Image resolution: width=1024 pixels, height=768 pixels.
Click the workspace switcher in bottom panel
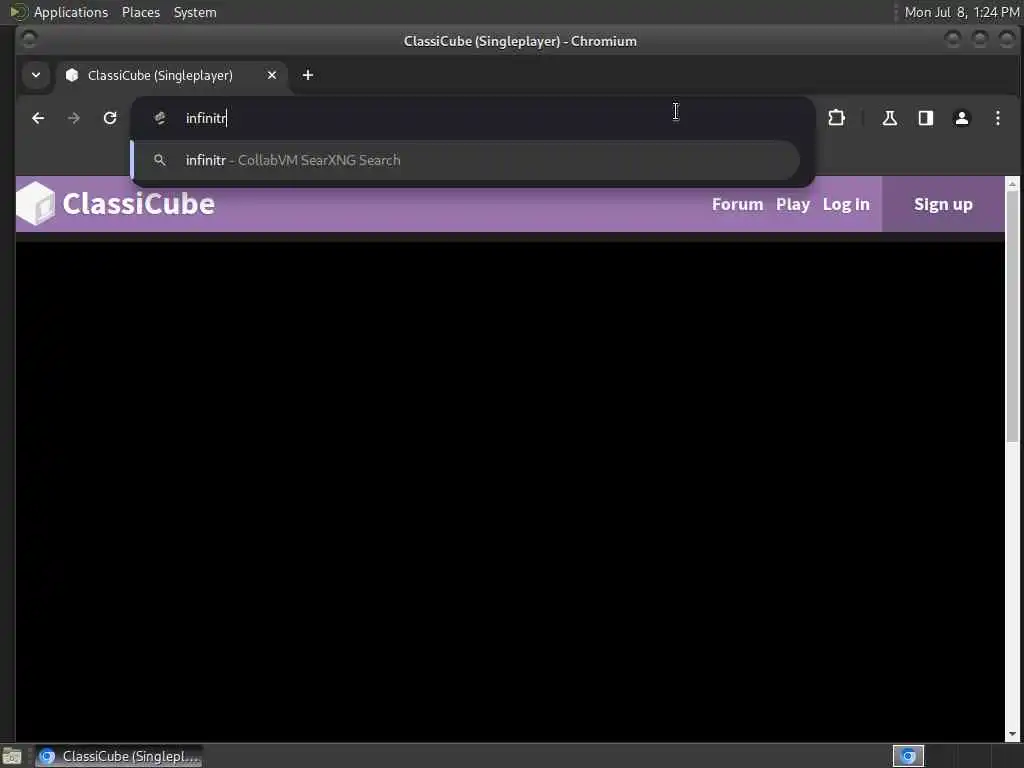pyautogui.click(x=908, y=756)
